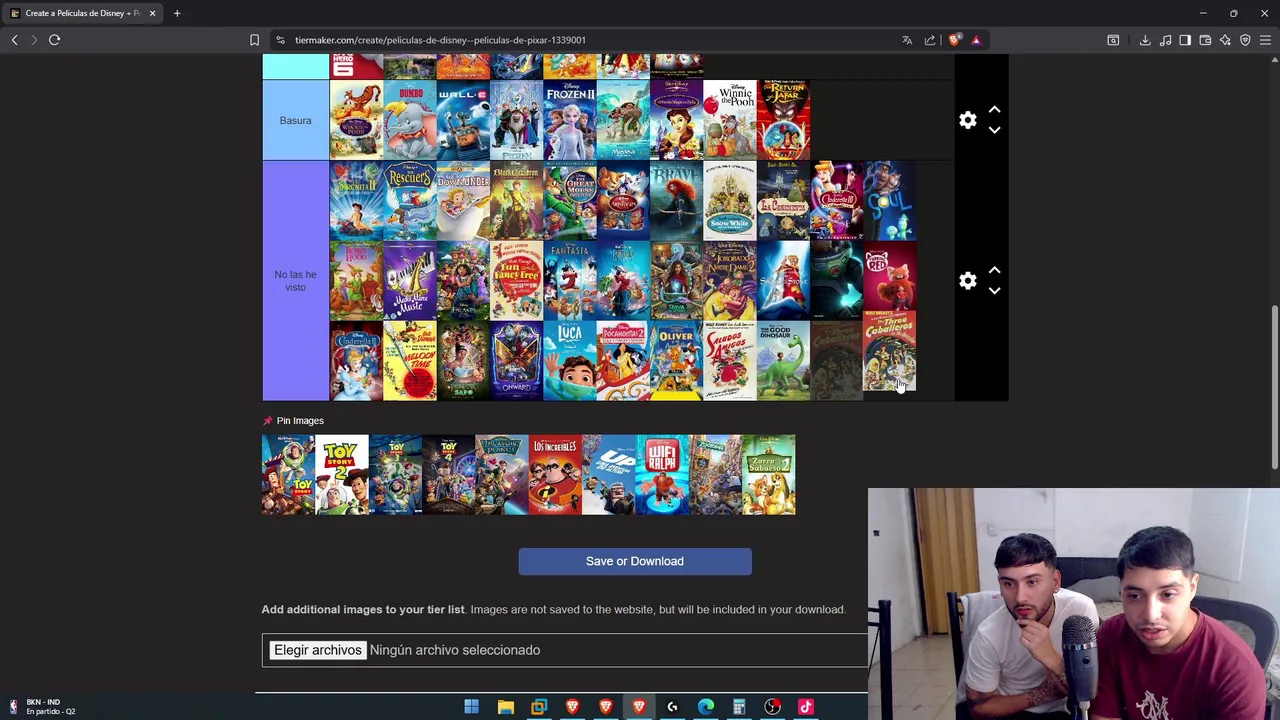
Task: Select Winnie the Pooh poster in Basura
Action: [730, 120]
